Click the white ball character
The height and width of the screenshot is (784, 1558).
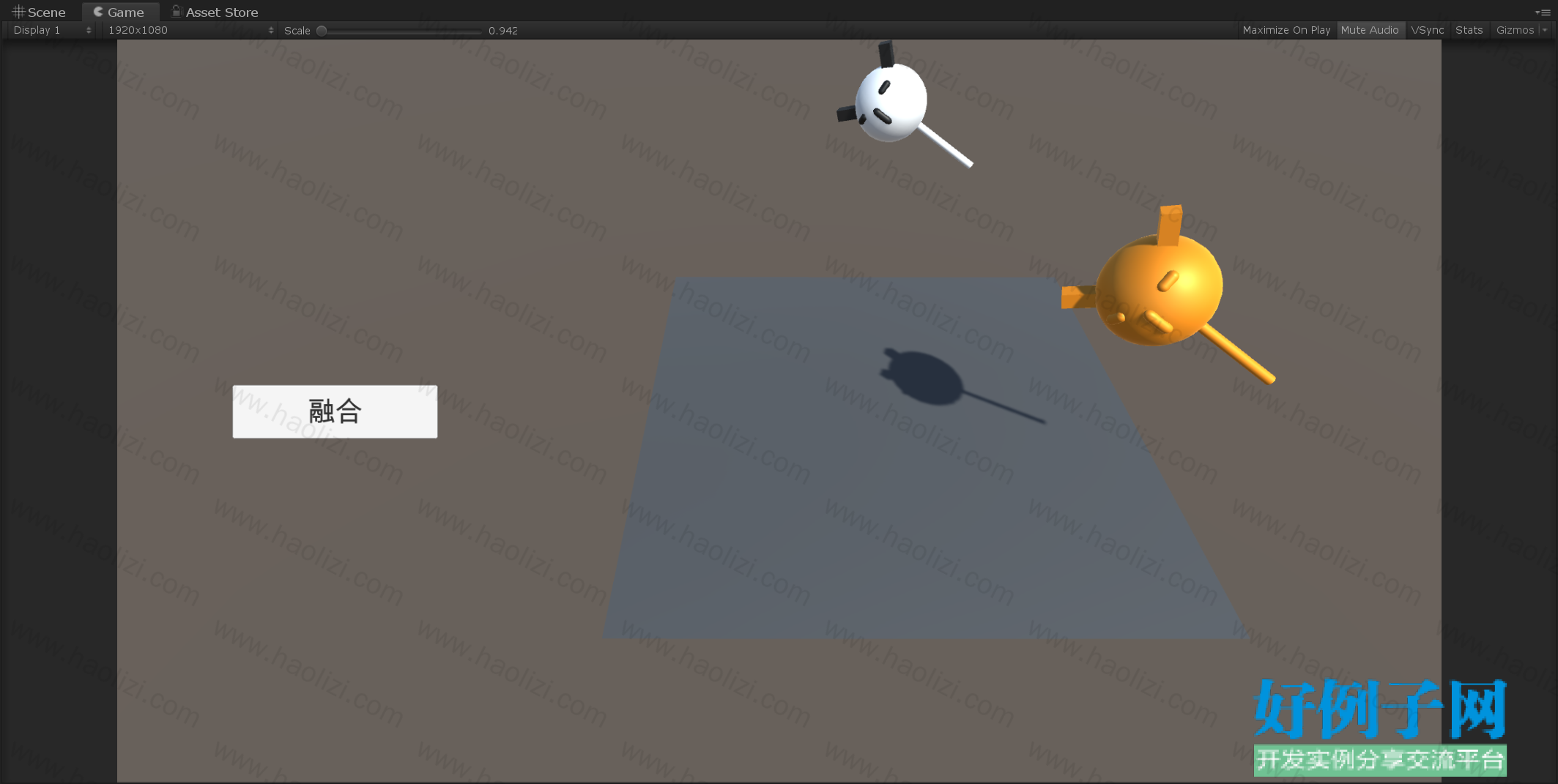pyautogui.click(x=891, y=102)
